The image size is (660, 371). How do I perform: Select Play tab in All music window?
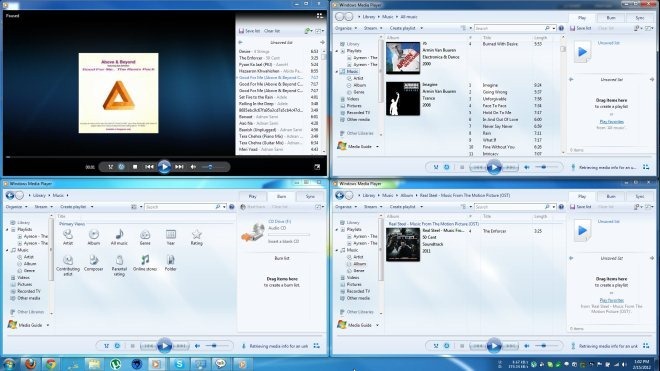[582, 18]
